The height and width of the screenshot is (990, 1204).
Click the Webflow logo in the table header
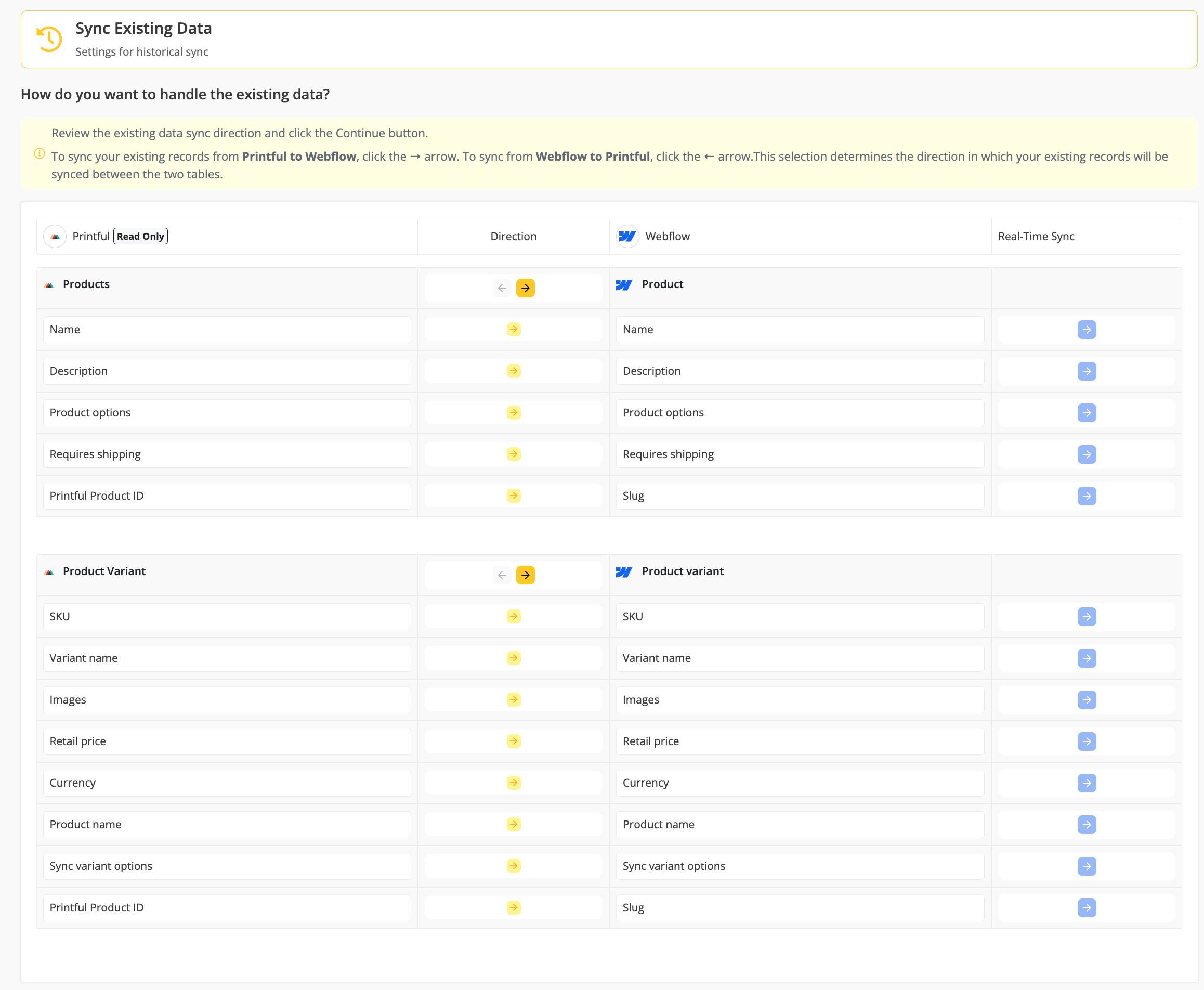coord(627,236)
